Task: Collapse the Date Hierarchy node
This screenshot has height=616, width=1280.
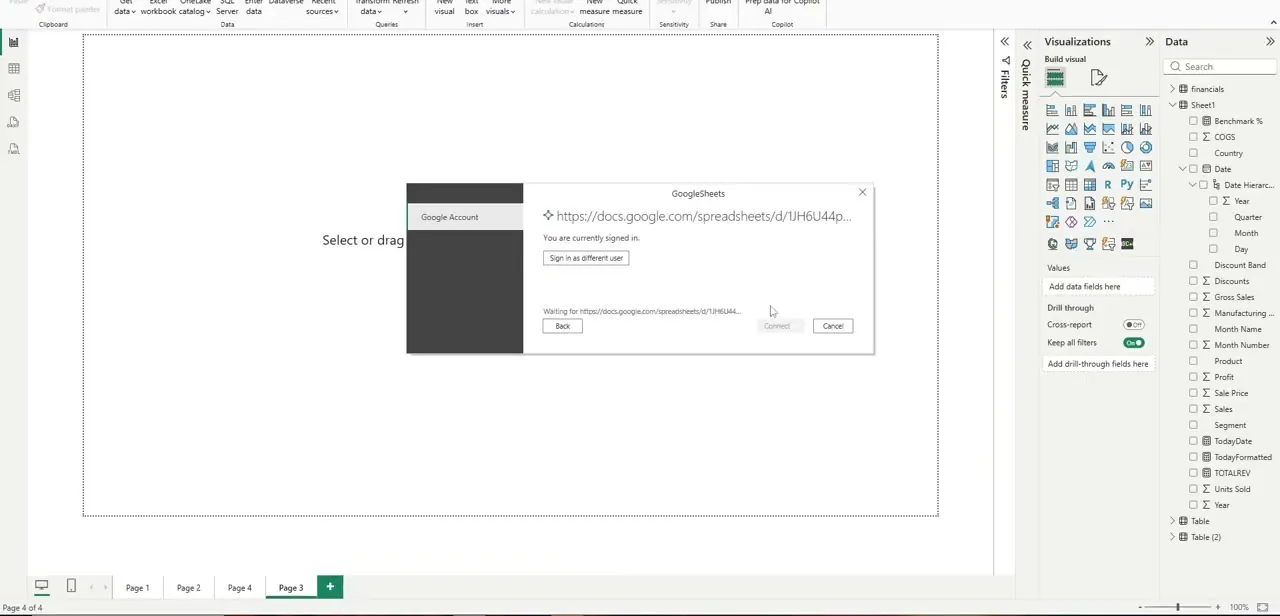Action: 1192,185
